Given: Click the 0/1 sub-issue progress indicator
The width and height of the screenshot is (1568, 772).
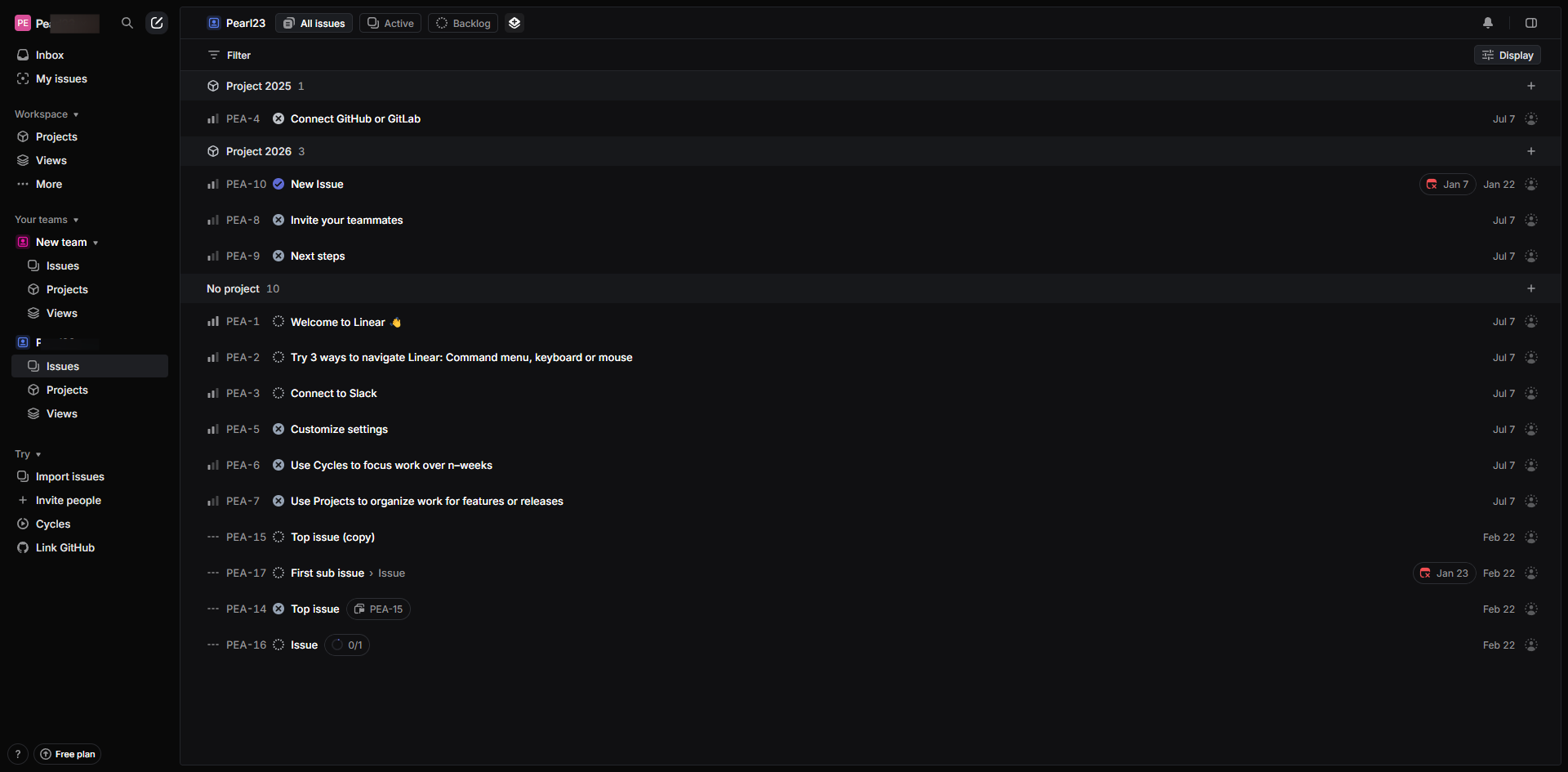Looking at the screenshot, I should pos(347,645).
